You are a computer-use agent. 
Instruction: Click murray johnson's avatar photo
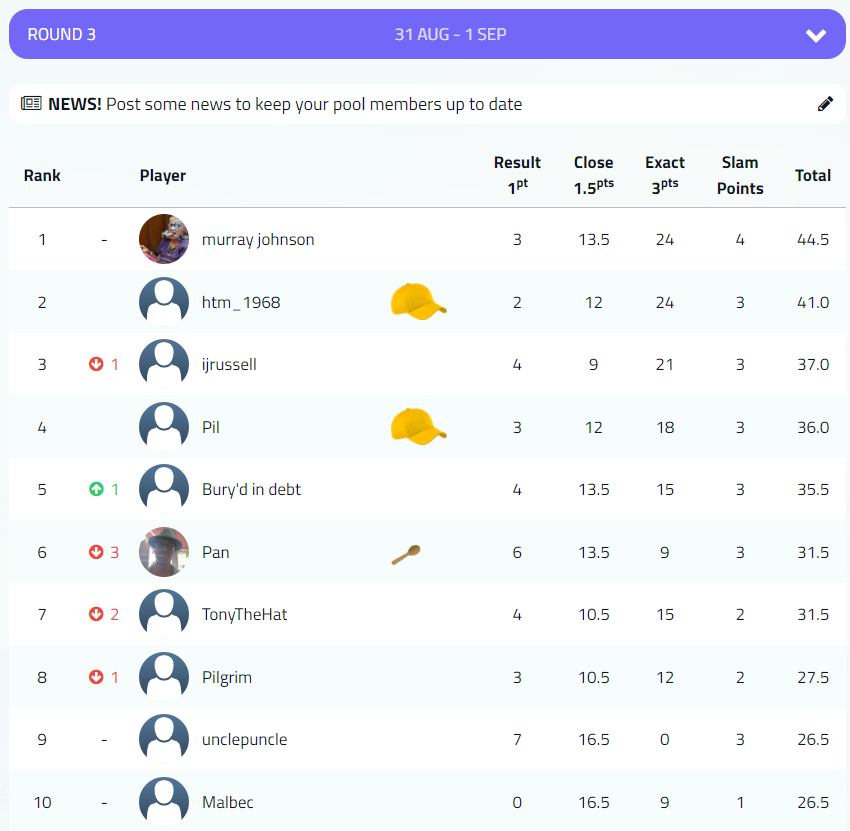[164, 240]
